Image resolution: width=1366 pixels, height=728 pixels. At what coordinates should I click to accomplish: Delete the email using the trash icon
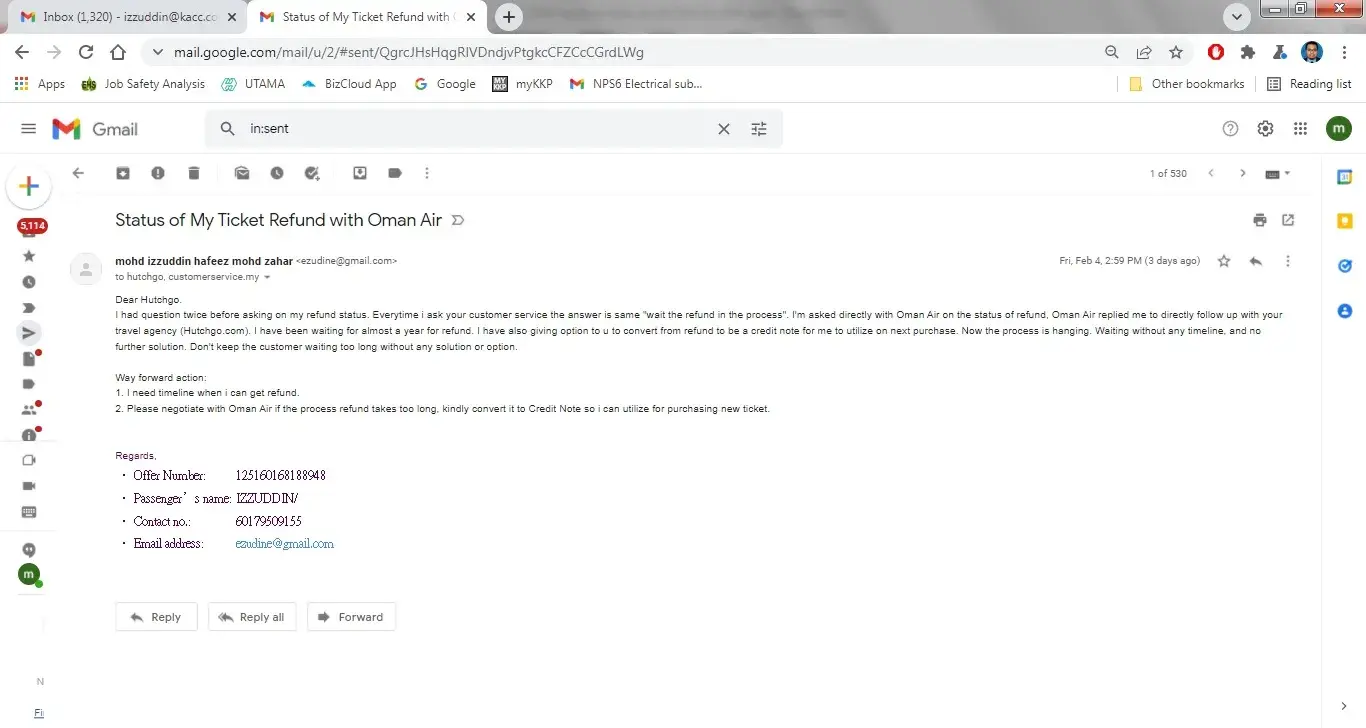coord(194,173)
